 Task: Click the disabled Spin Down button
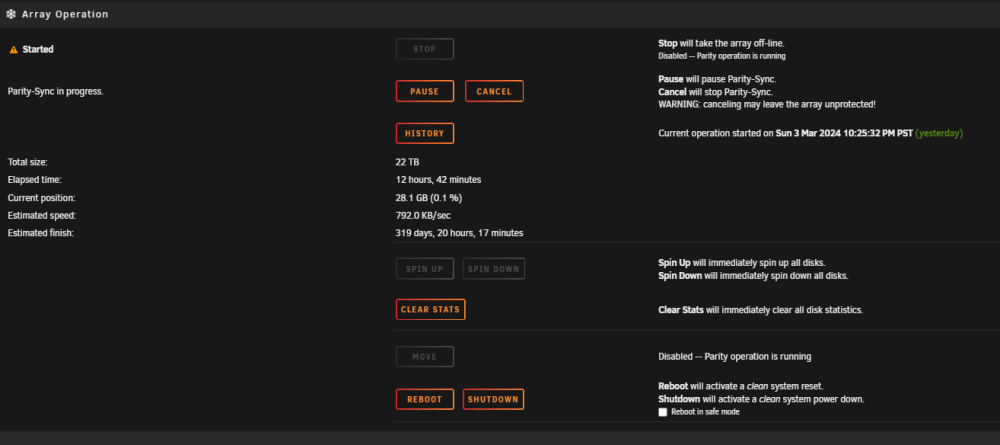tap(494, 269)
